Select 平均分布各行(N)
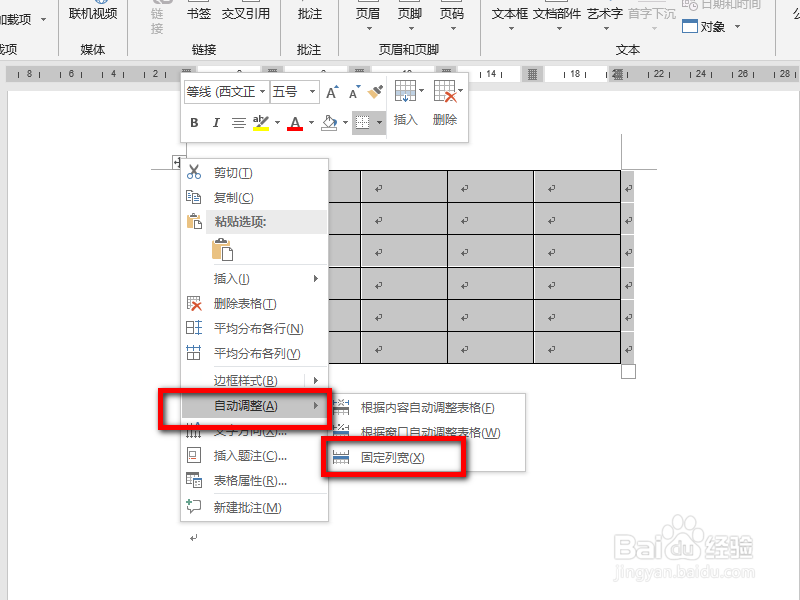The width and height of the screenshot is (800, 600). (x=255, y=328)
